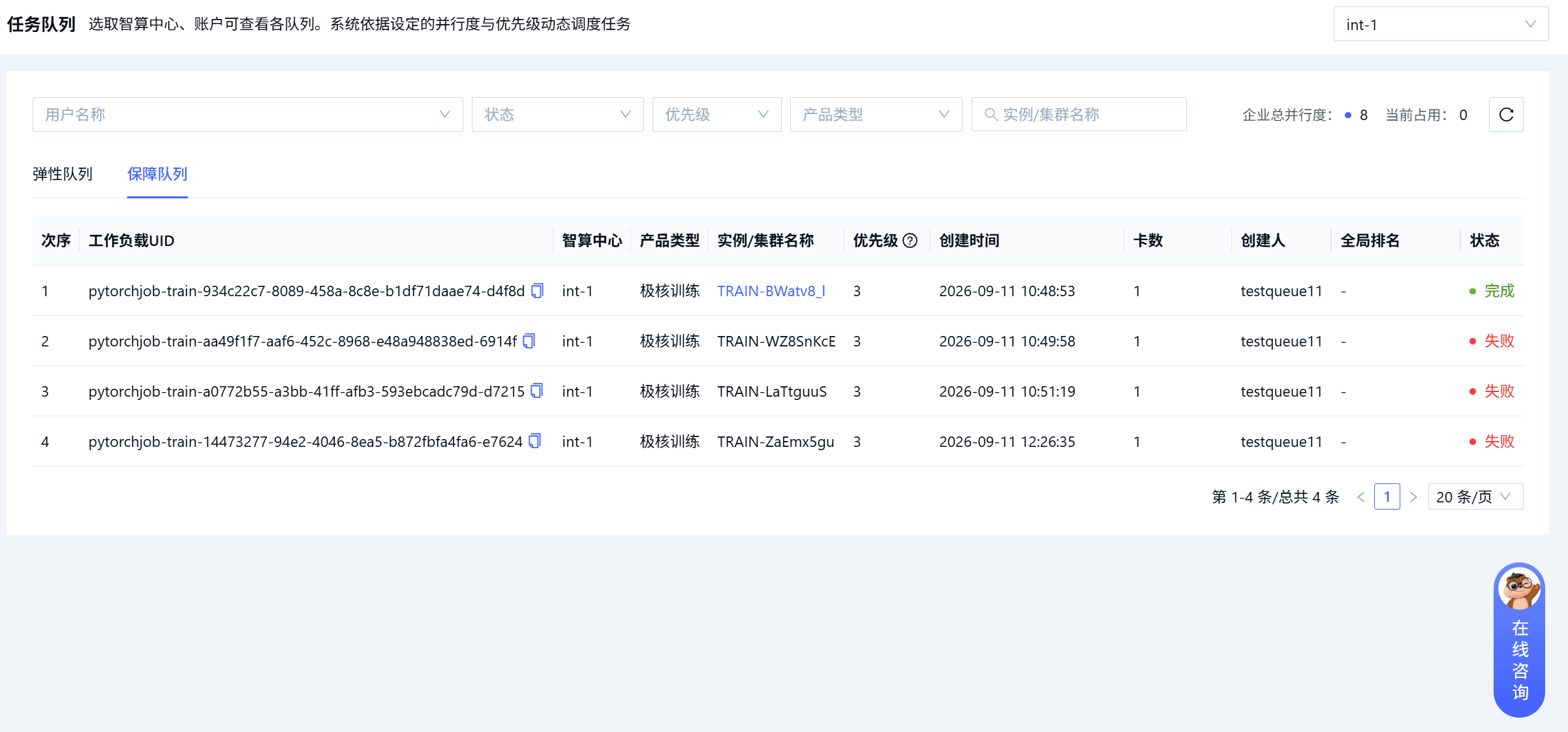Copy UID of job ending d7215
Screen dimensions: 1568x732
tap(536, 391)
